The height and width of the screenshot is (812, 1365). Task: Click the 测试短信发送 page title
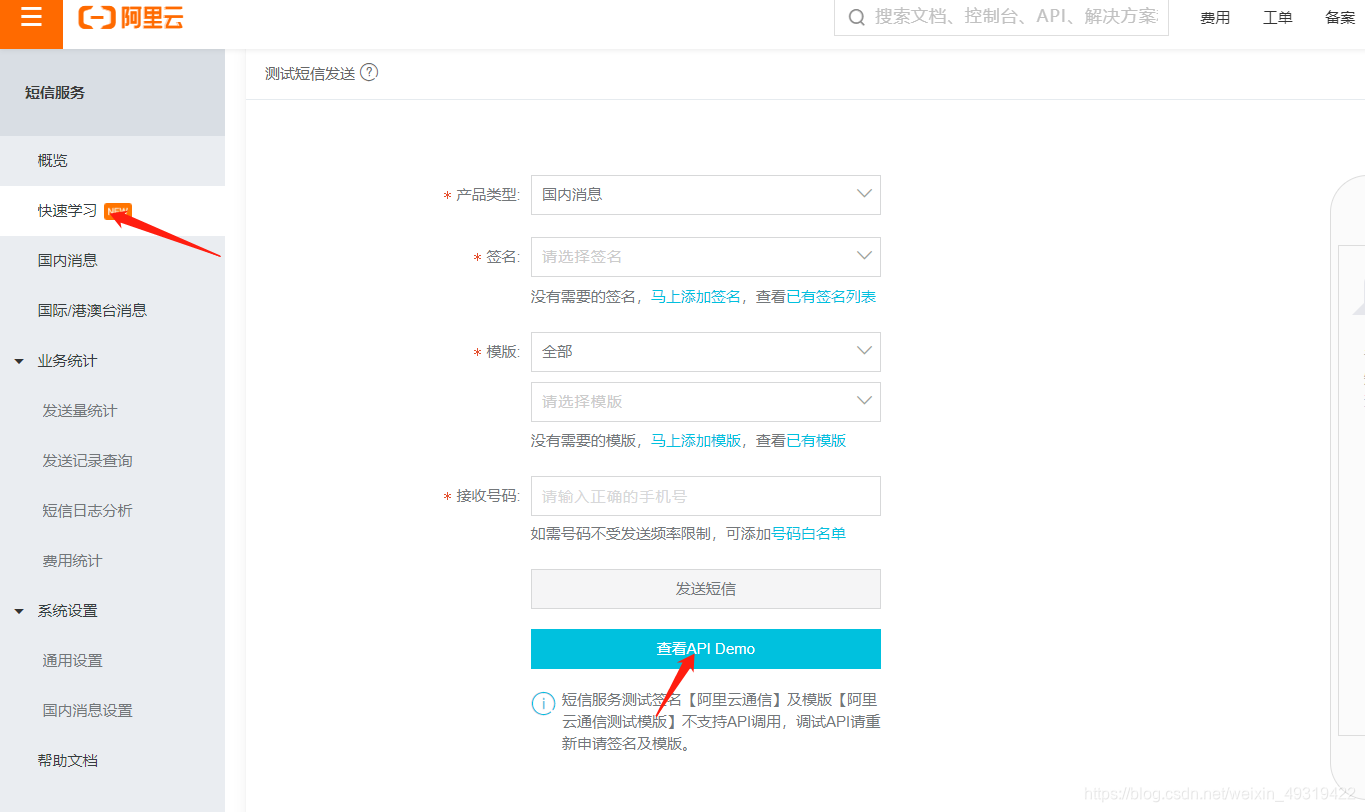click(x=310, y=73)
